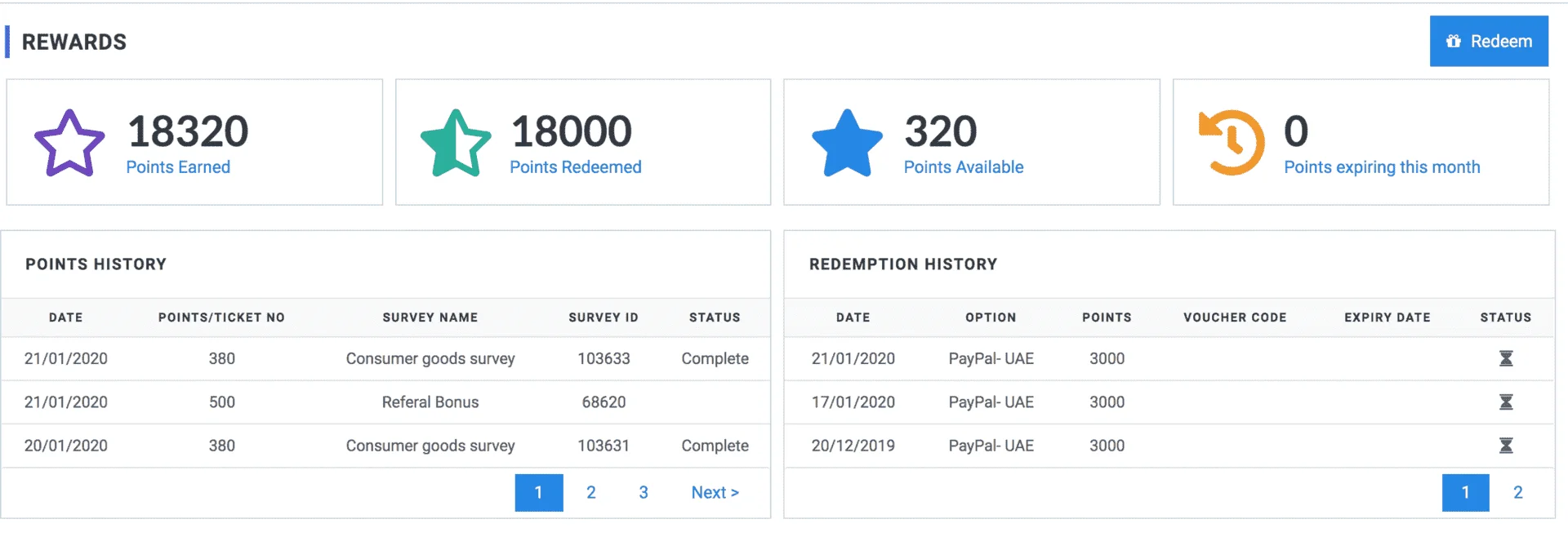Click the Survey Name column header
Image resolution: width=1568 pixels, height=537 pixels.
430,317
